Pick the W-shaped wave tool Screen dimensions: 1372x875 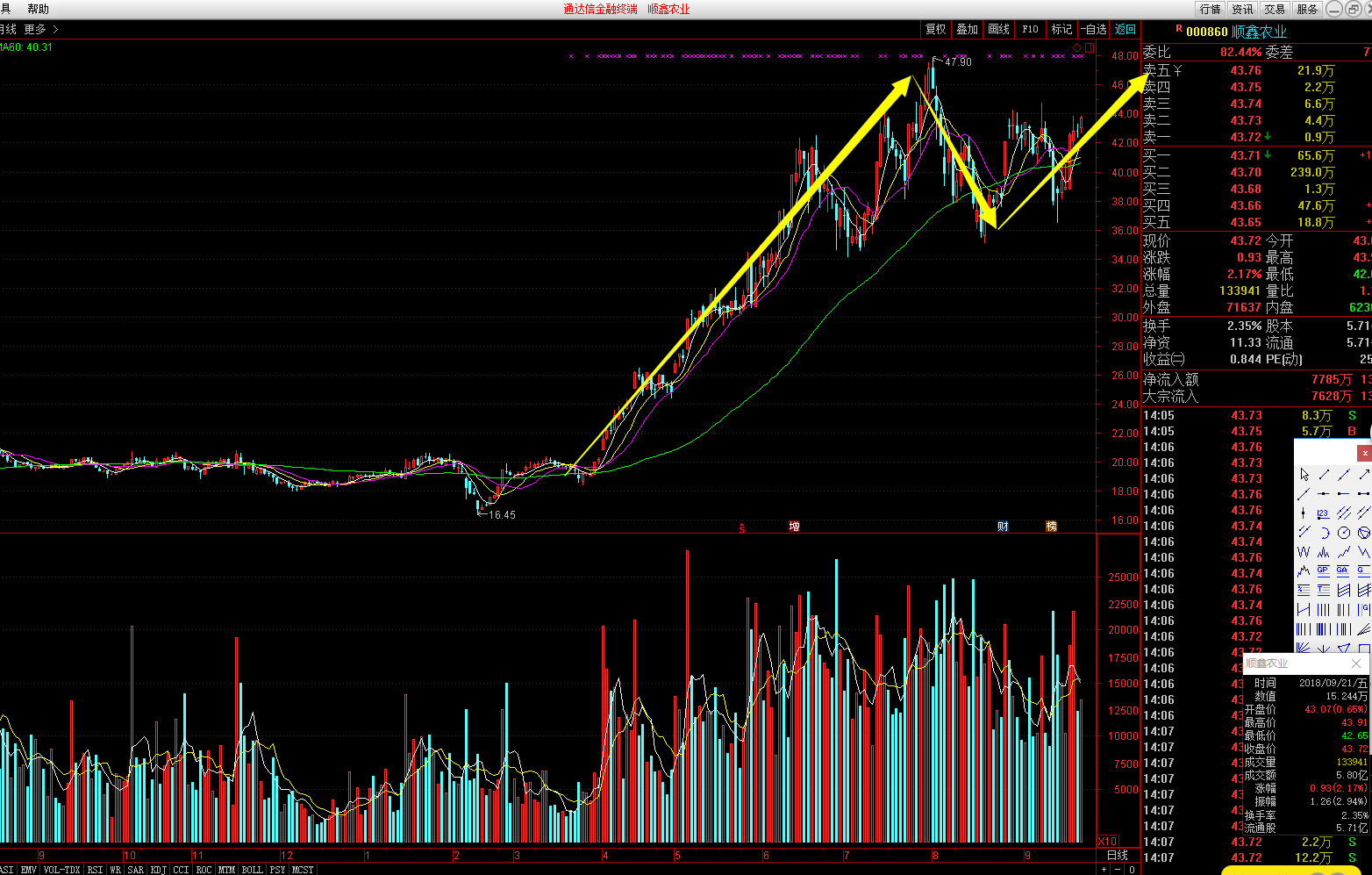(1304, 552)
